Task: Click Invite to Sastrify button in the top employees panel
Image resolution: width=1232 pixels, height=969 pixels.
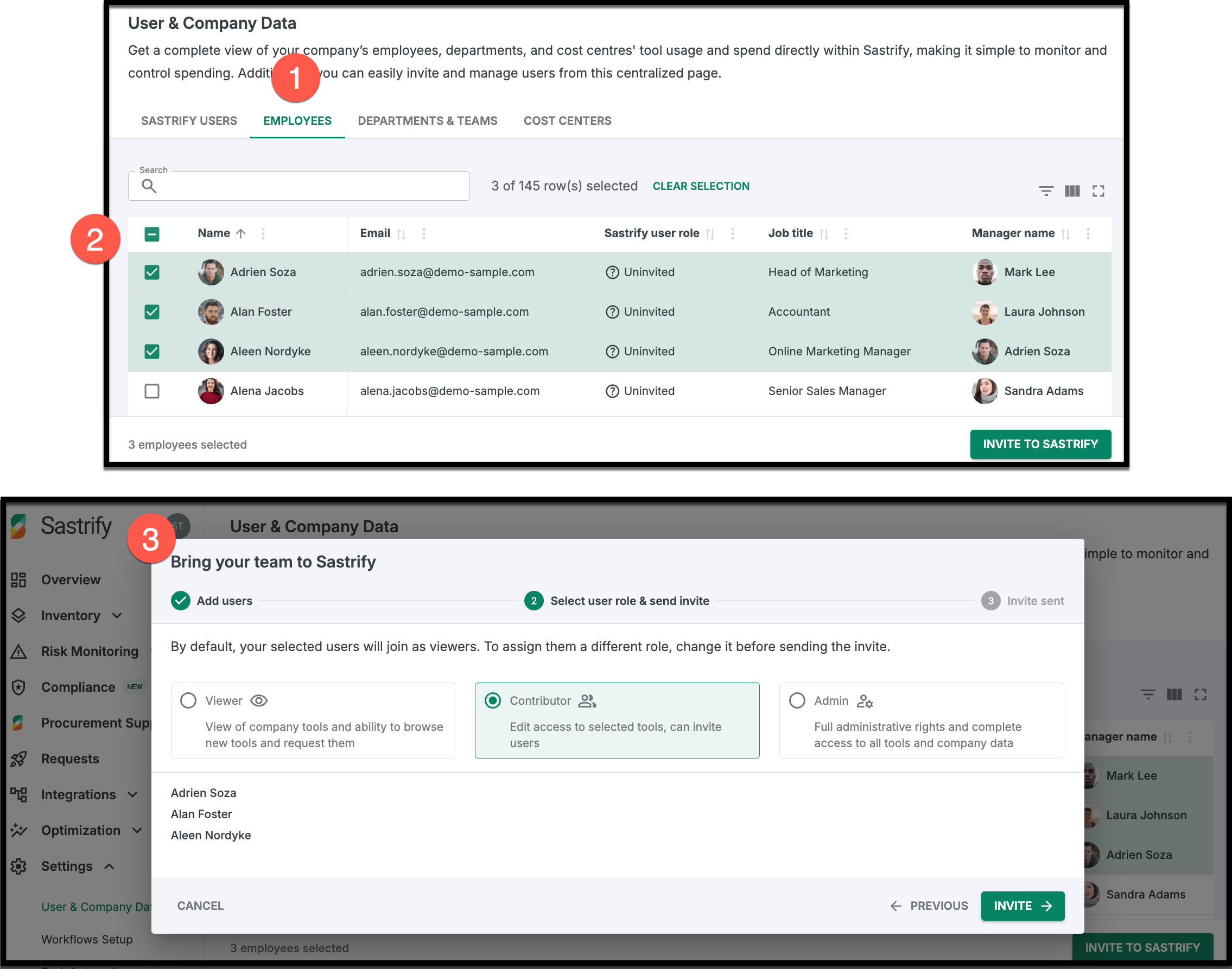Action: pos(1040,444)
